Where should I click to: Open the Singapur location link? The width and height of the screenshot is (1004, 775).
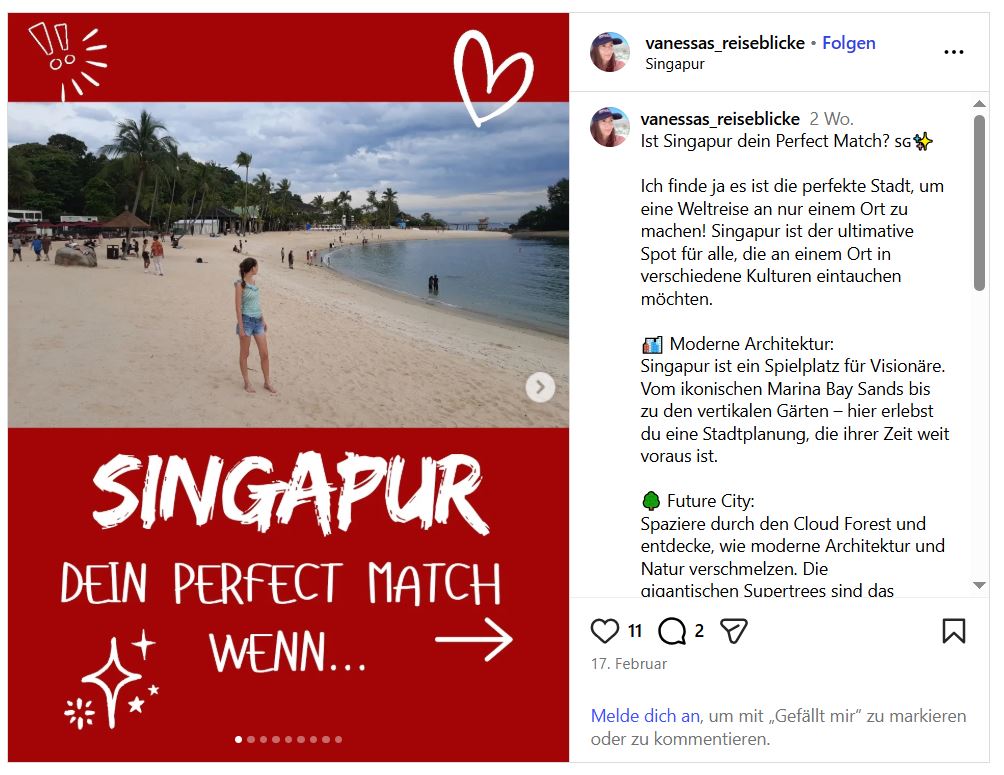click(675, 64)
